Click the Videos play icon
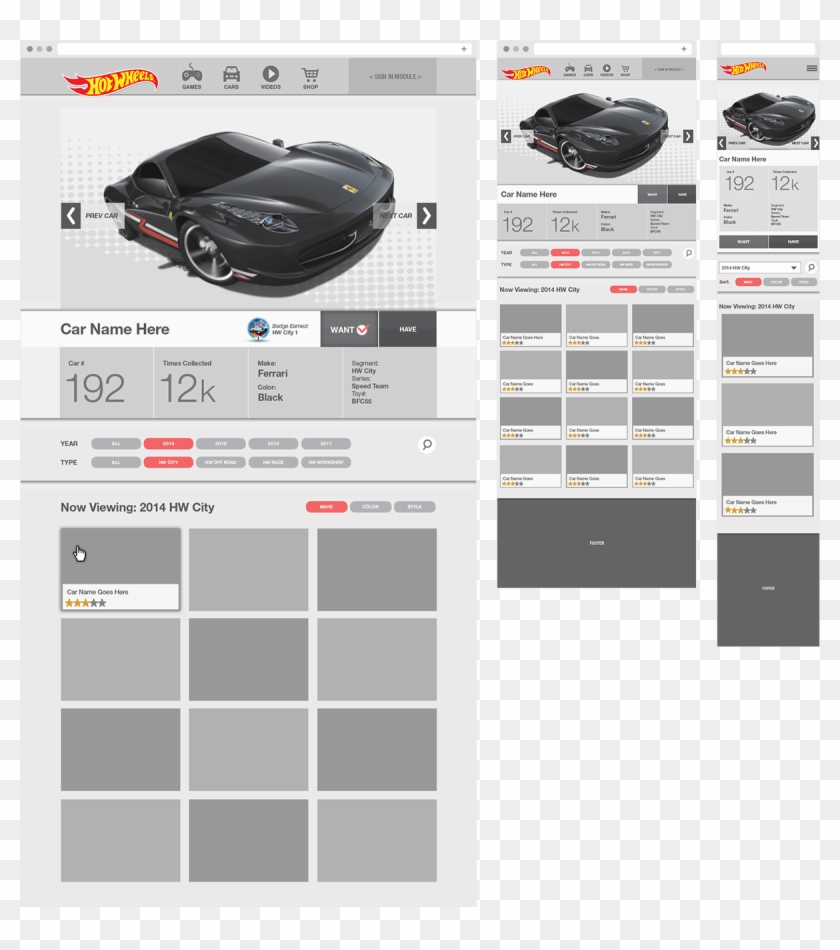840x950 pixels. click(270, 72)
